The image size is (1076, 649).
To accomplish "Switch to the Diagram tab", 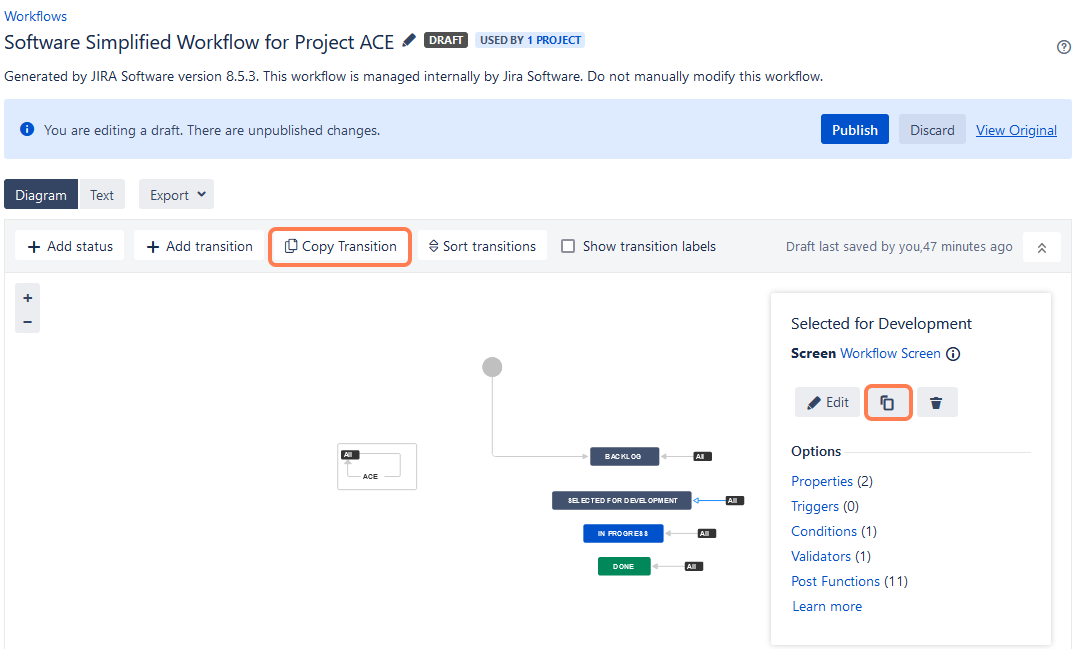I will click(x=41, y=195).
